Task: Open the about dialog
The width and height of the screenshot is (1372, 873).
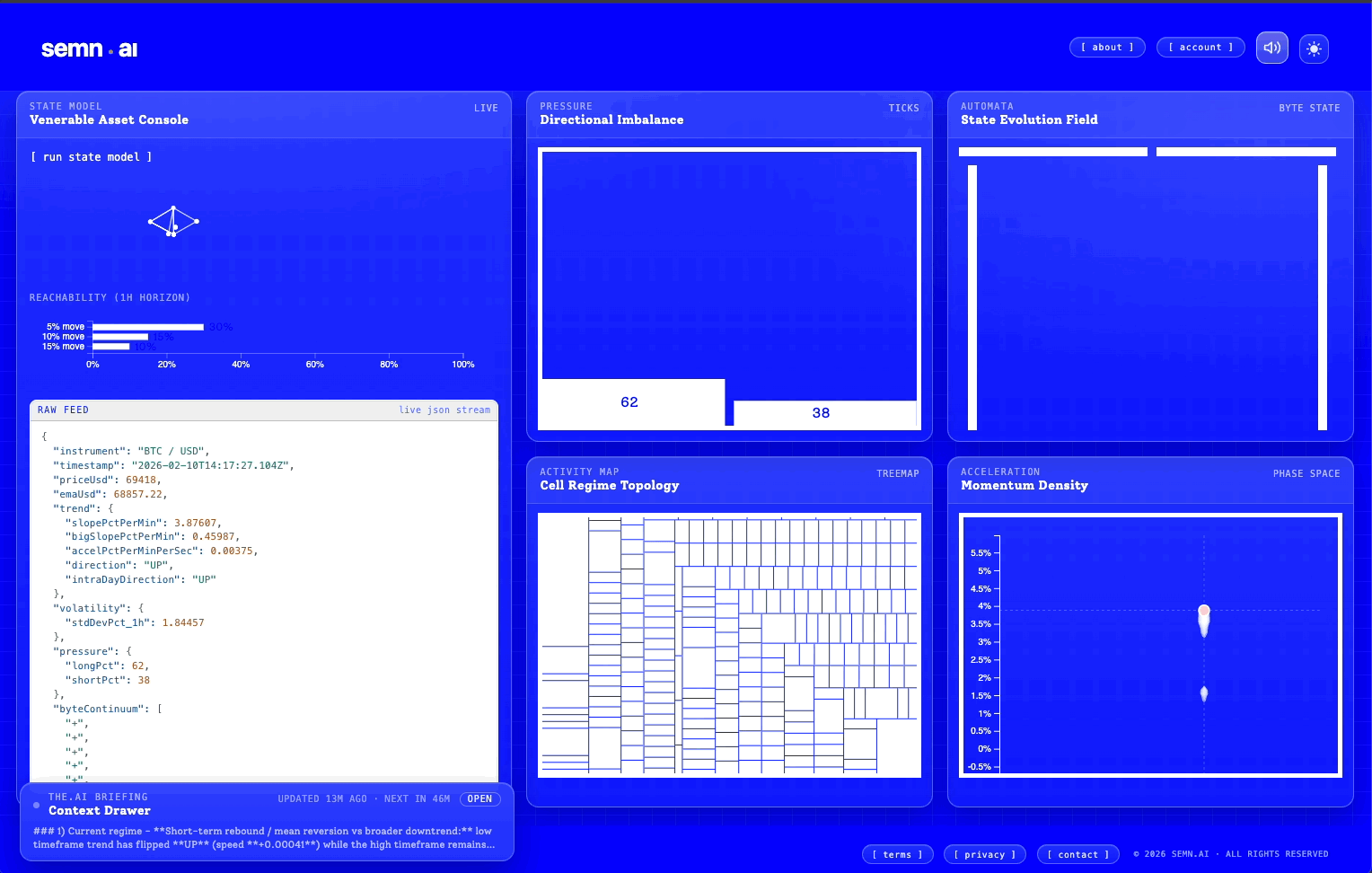Action: [x=1107, y=47]
